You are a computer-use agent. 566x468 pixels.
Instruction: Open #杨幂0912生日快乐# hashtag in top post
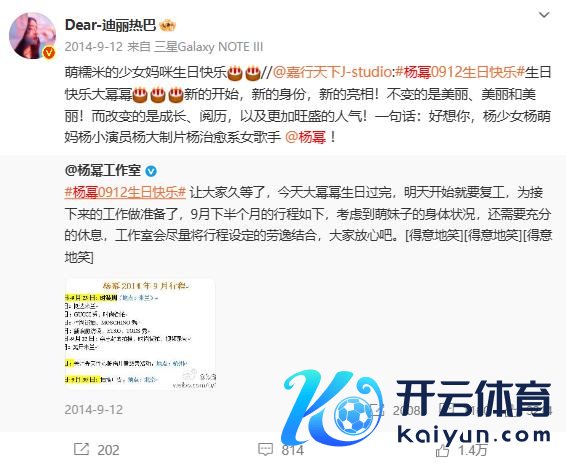[459, 72]
